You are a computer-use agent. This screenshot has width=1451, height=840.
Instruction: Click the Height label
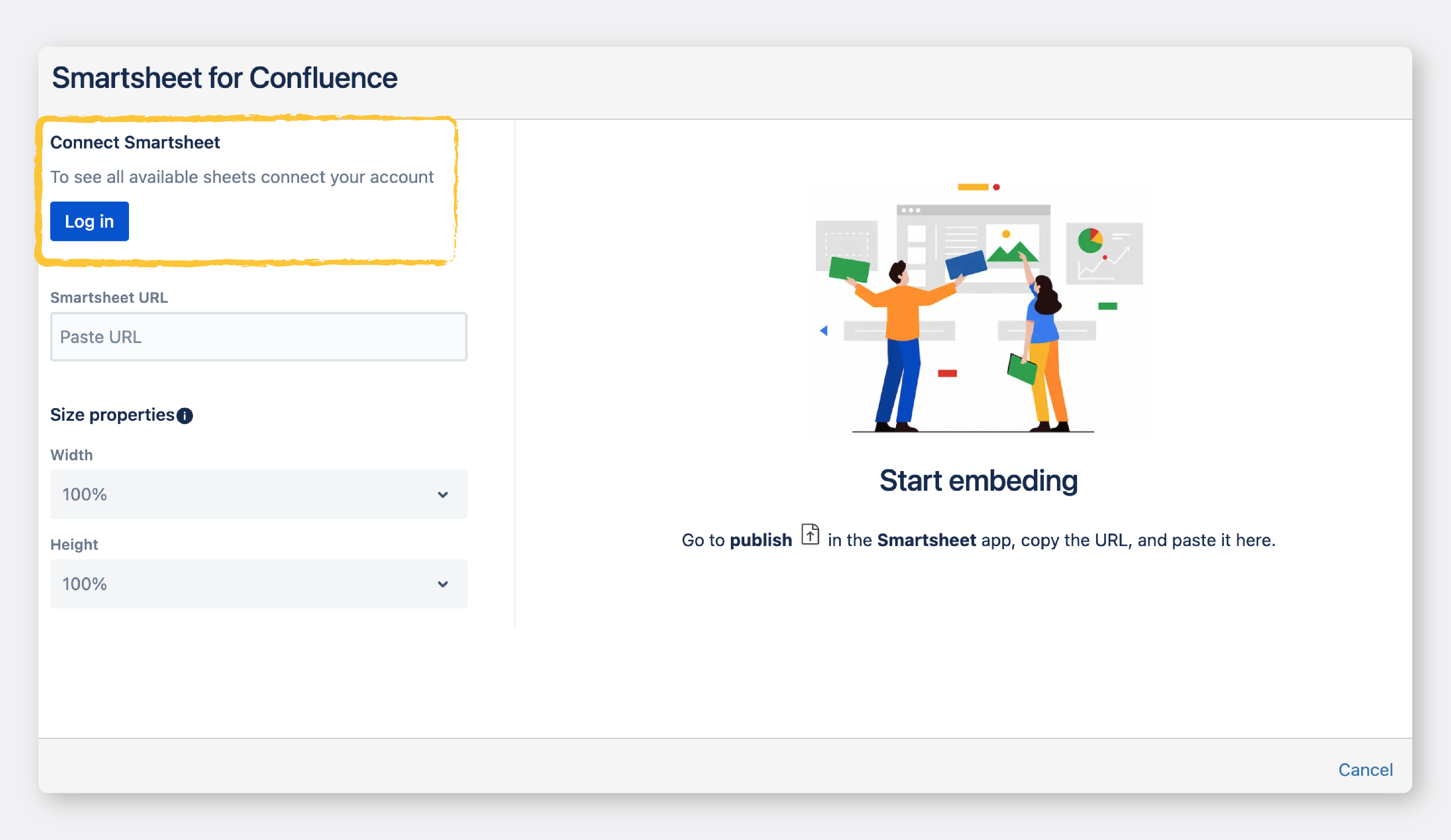click(x=74, y=545)
